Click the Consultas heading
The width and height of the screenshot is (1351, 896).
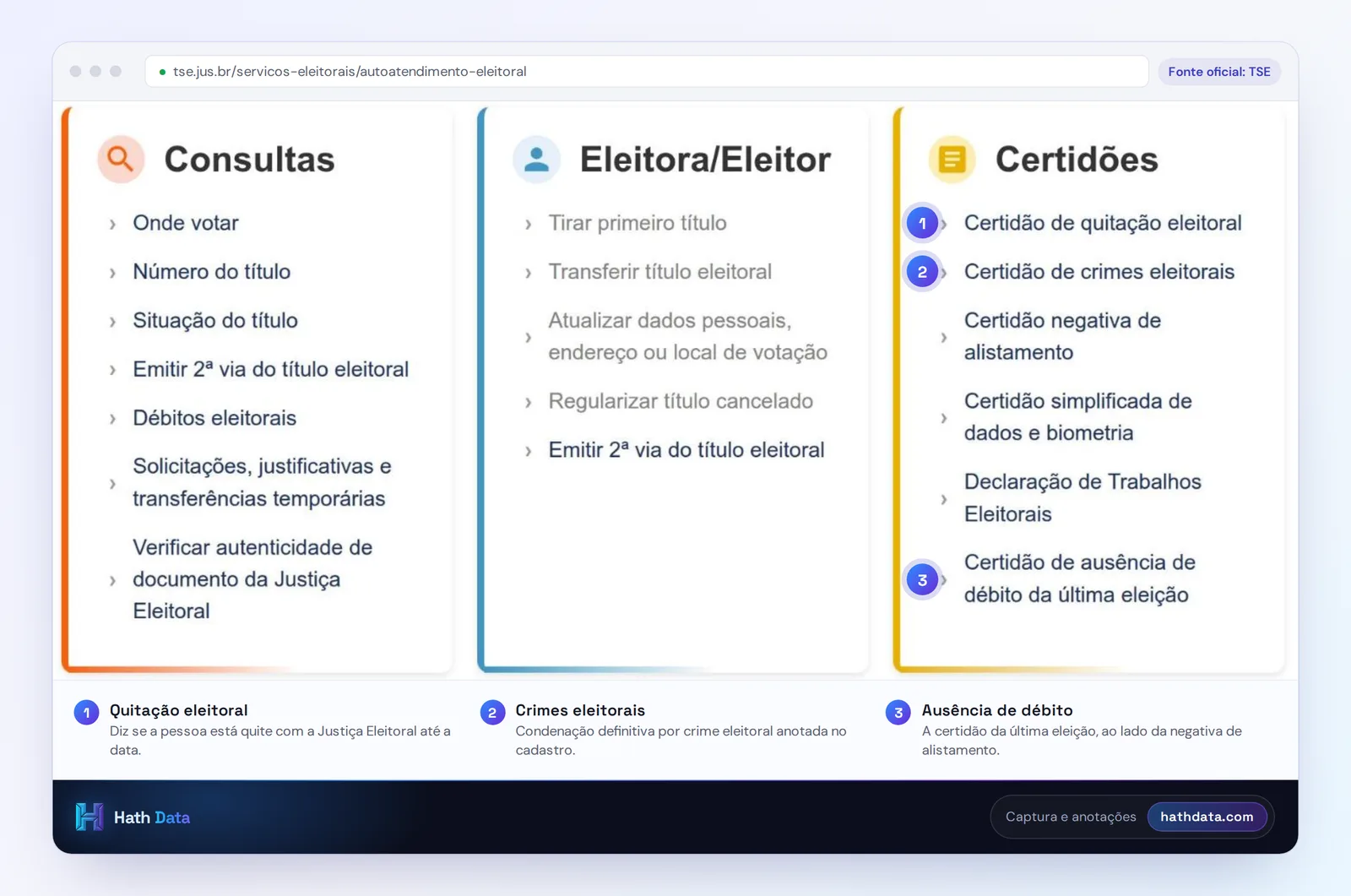[249, 160]
